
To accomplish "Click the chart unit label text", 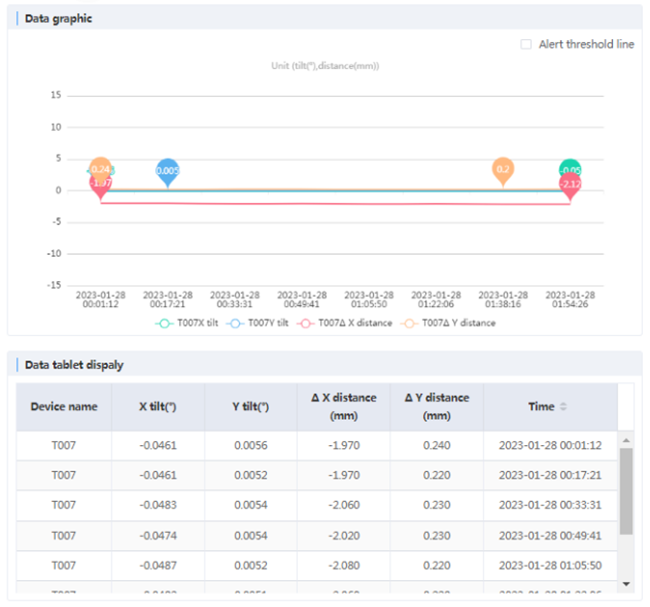I will coord(325,66).
